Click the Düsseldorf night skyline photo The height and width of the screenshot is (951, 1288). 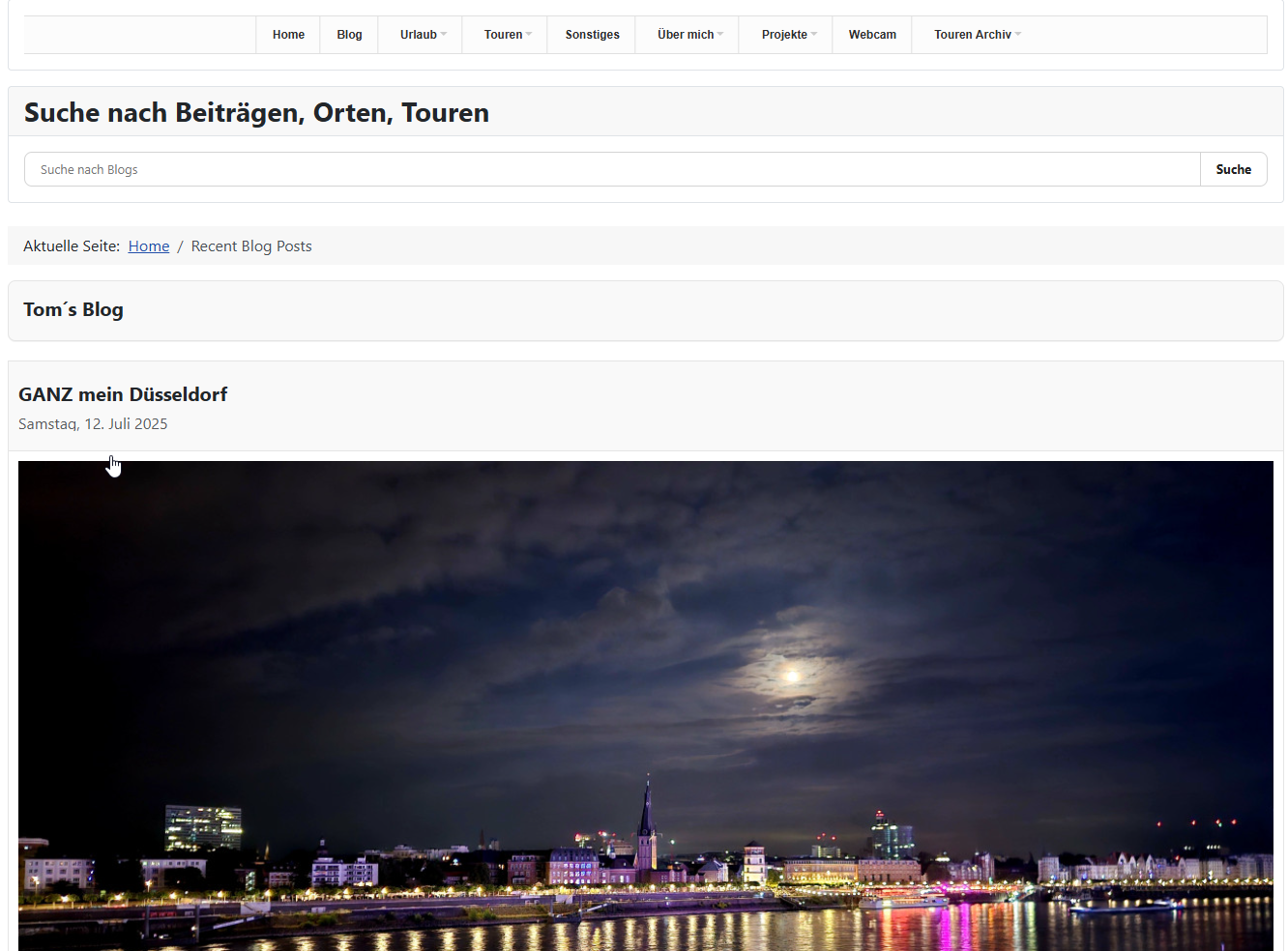click(x=645, y=706)
